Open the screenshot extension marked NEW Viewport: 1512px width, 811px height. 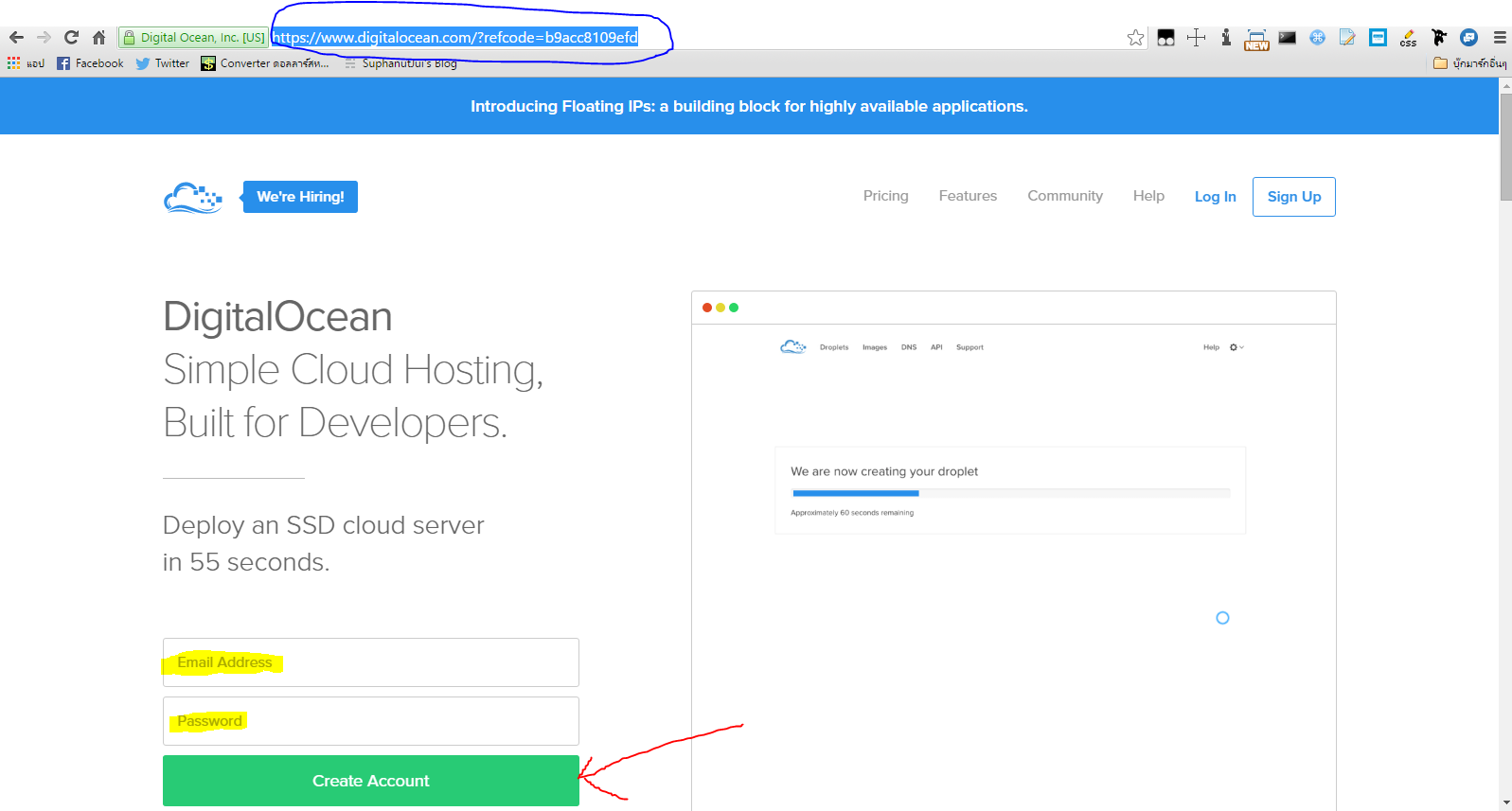coord(1256,39)
